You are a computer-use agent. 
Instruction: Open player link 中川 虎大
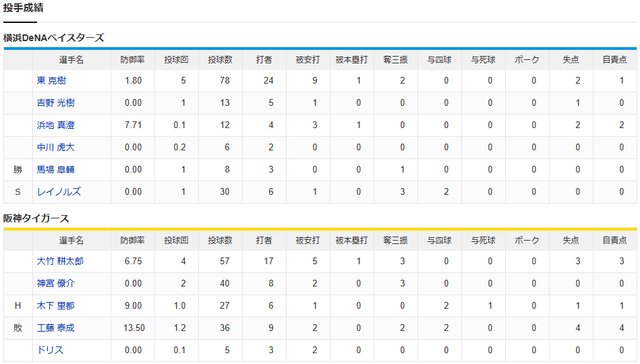pos(56,147)
